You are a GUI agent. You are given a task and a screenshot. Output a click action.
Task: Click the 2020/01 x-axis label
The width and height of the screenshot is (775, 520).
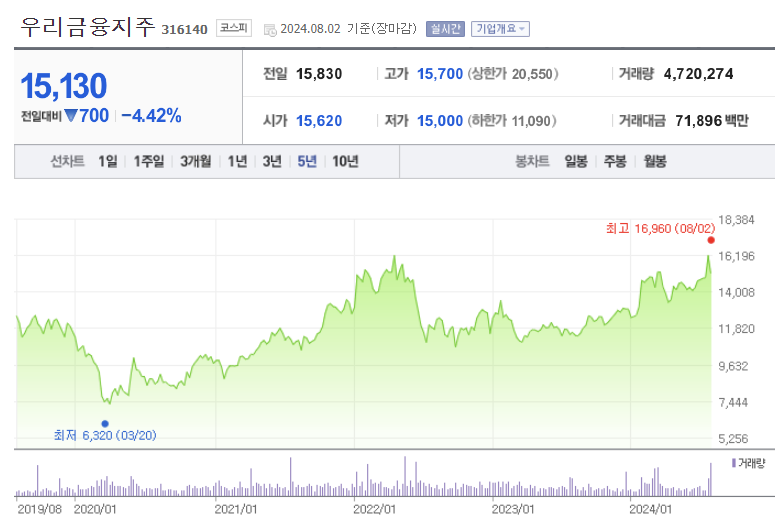95,509
